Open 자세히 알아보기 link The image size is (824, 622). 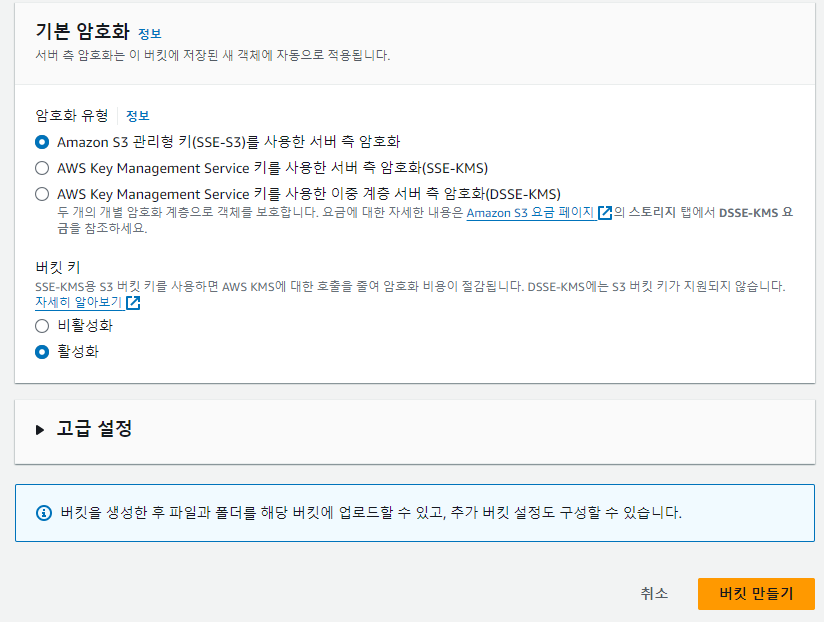pos(79,303)
